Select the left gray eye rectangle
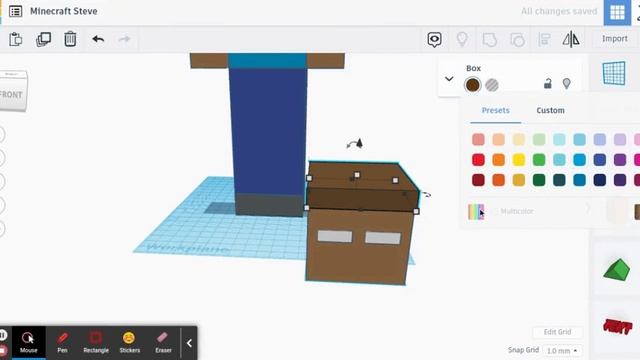640x360 pixels. [x=335, y=236]
